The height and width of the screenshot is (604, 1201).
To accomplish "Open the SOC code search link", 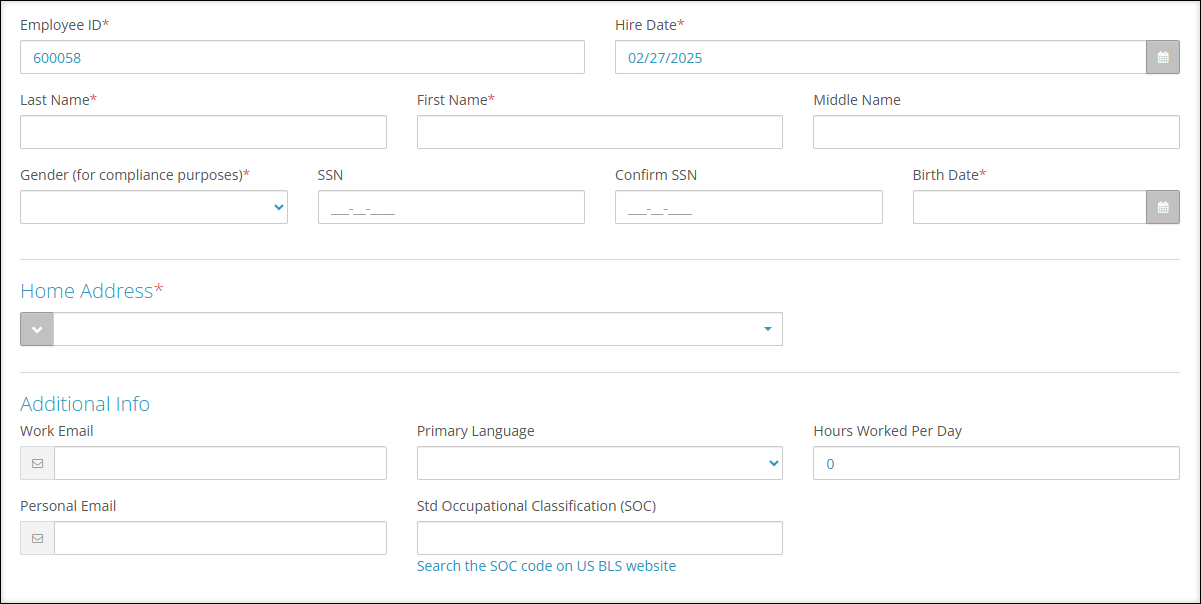I will 546,565.
